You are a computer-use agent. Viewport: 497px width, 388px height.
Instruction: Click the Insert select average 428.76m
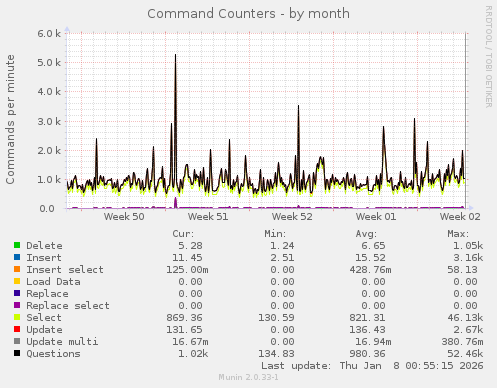(370, 270)
